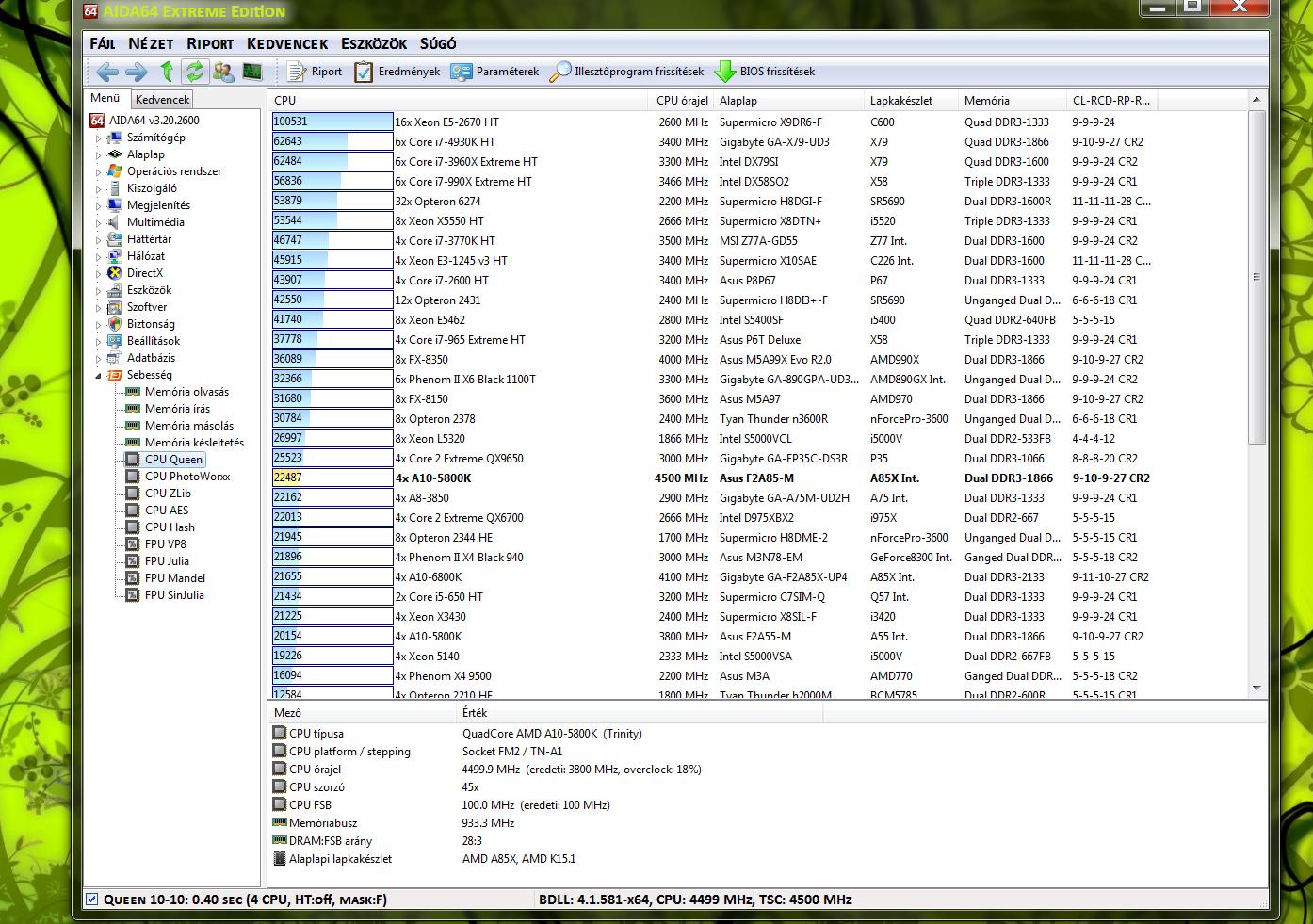Expand the Multimédia tree node

[97, 223]
